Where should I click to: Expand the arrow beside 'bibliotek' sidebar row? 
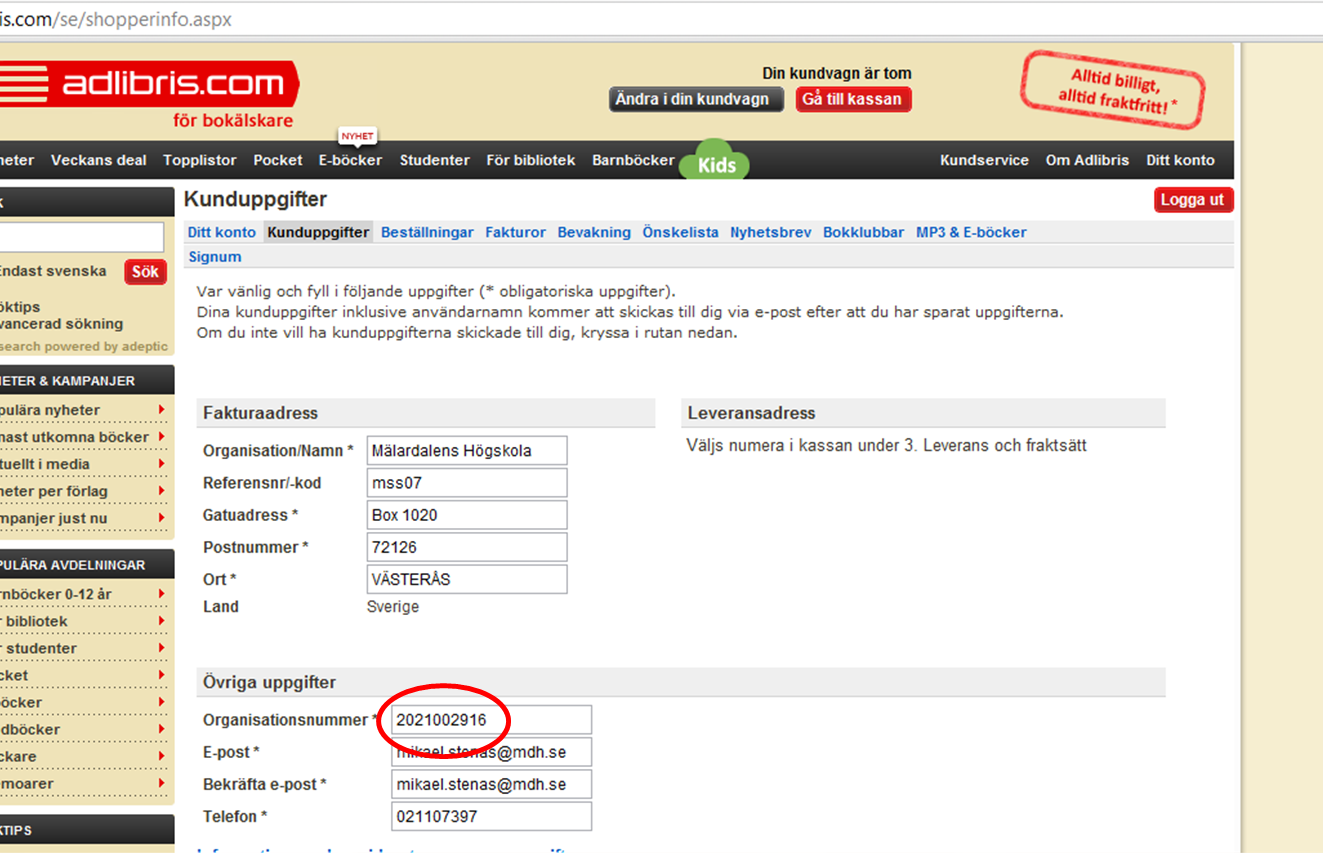click(x=161, y=621)
